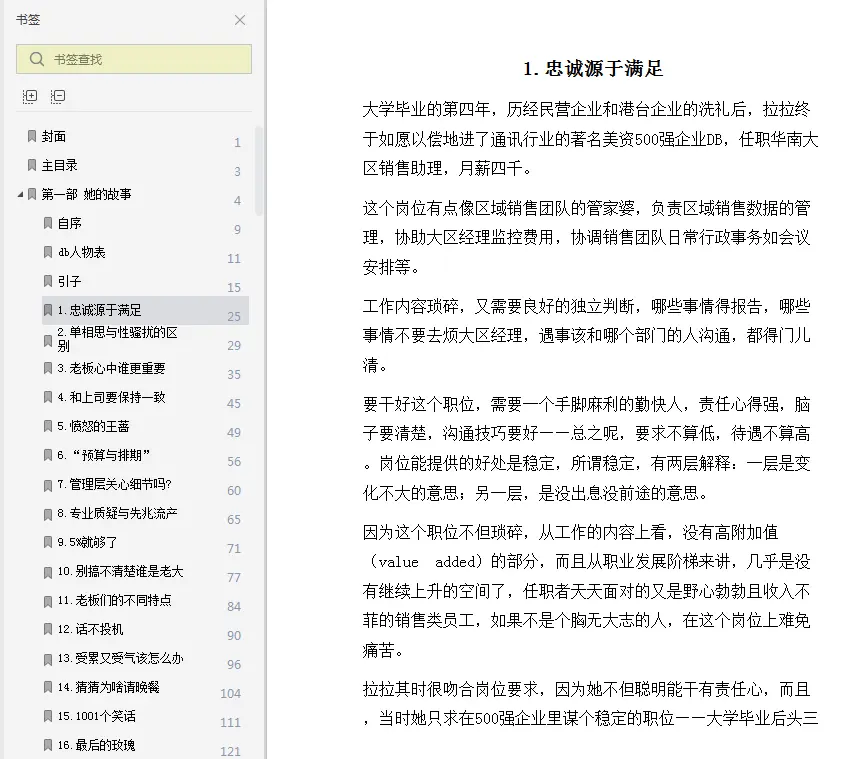Select bookmark 16. 最后的玫瑰
862x759 pixels.
96,746
